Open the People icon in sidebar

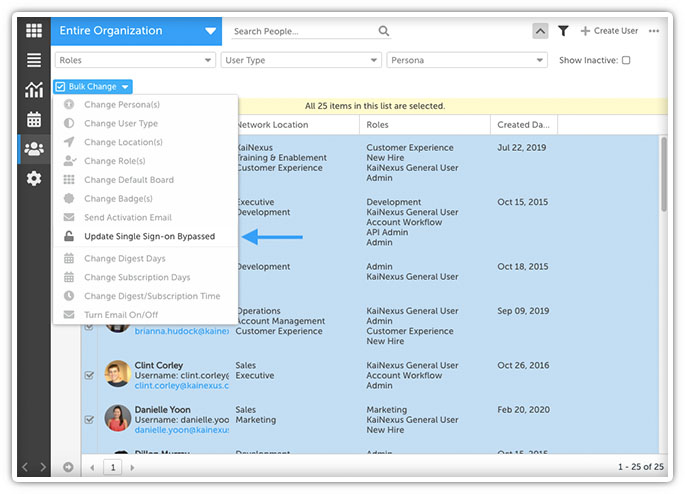(x=34, y=149)
